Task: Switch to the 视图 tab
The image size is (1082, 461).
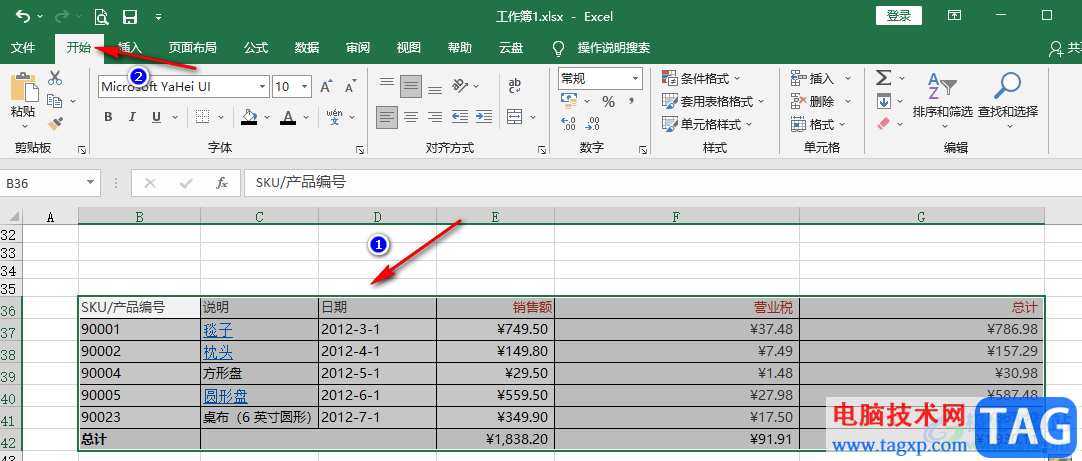Action: point(409,48)
